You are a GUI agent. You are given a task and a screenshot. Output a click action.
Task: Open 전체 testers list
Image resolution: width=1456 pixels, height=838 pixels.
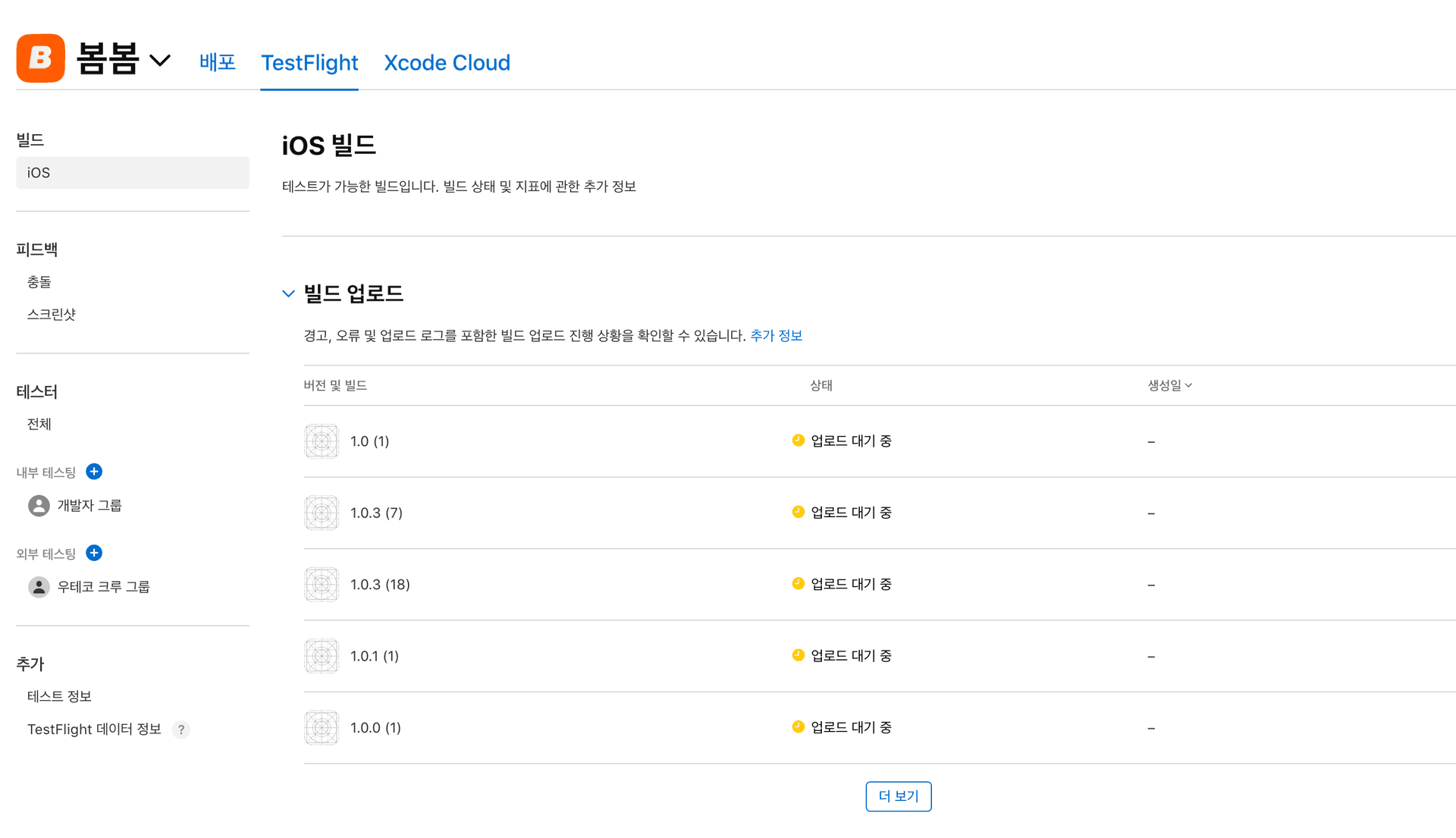pyautogui.click(x=39, y=424)
